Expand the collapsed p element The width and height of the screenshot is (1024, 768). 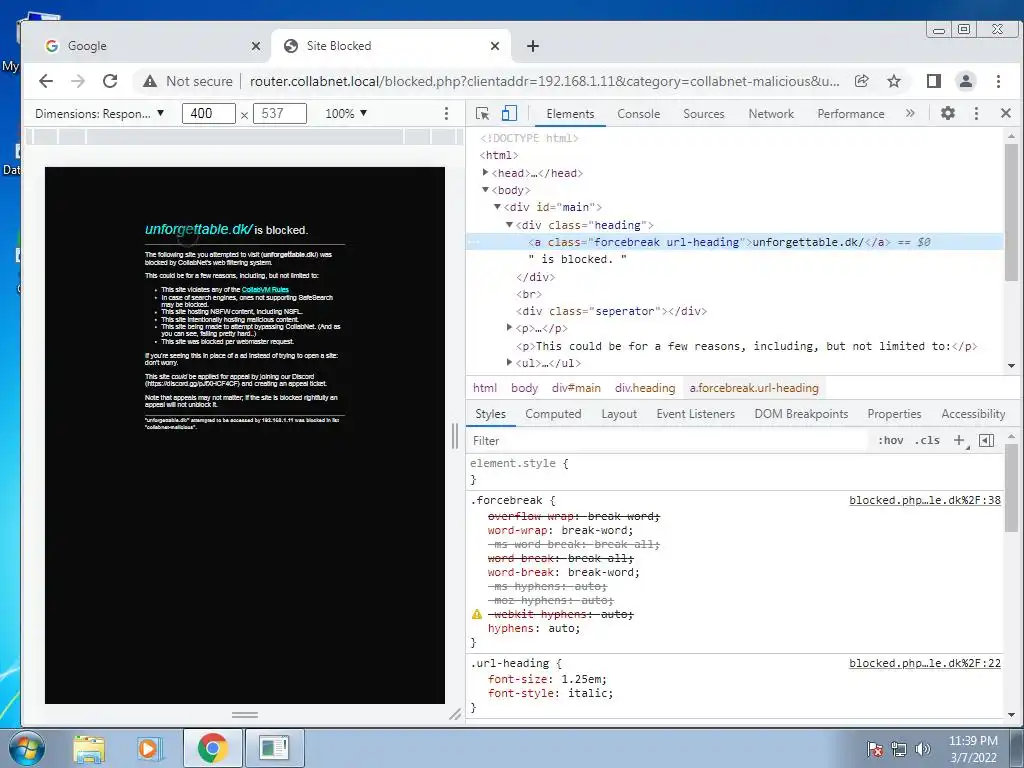[x=509, y=327]
